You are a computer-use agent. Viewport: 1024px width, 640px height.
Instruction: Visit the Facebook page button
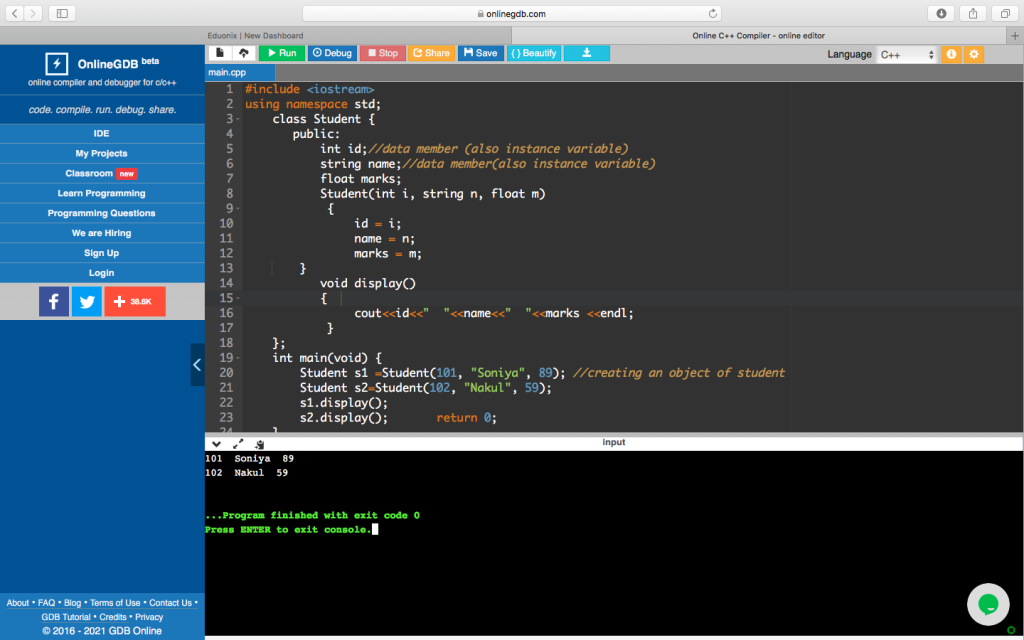coord(54,300)
